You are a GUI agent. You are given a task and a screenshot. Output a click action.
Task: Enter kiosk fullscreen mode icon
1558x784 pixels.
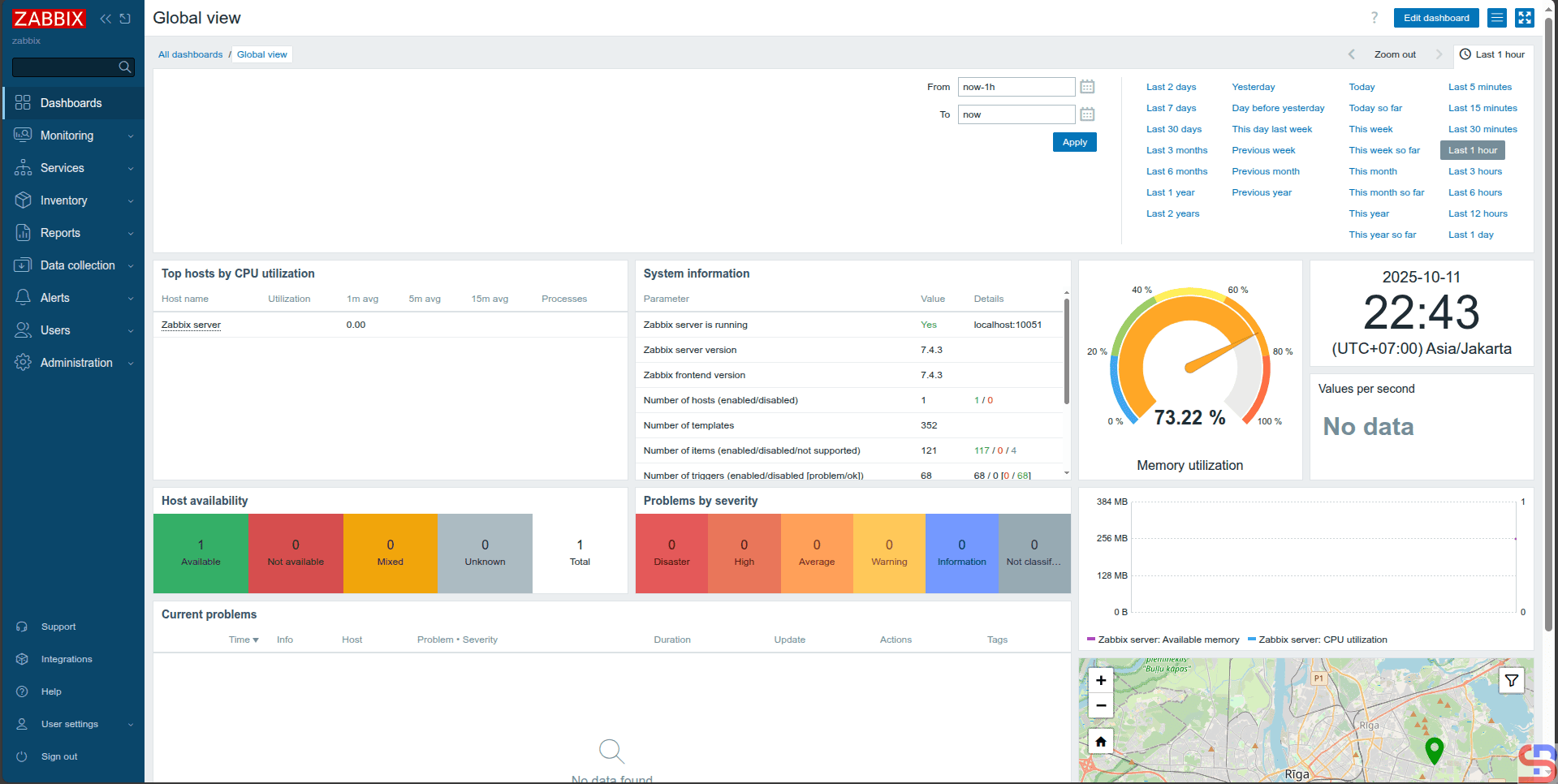1525,18
